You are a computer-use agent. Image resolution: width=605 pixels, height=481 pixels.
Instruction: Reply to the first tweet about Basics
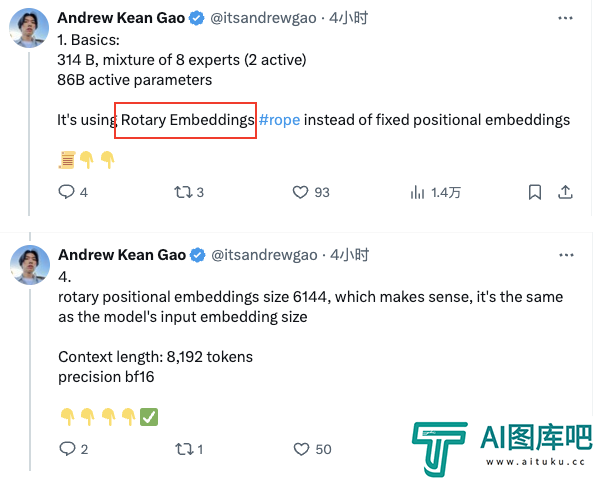pos(67,192)
